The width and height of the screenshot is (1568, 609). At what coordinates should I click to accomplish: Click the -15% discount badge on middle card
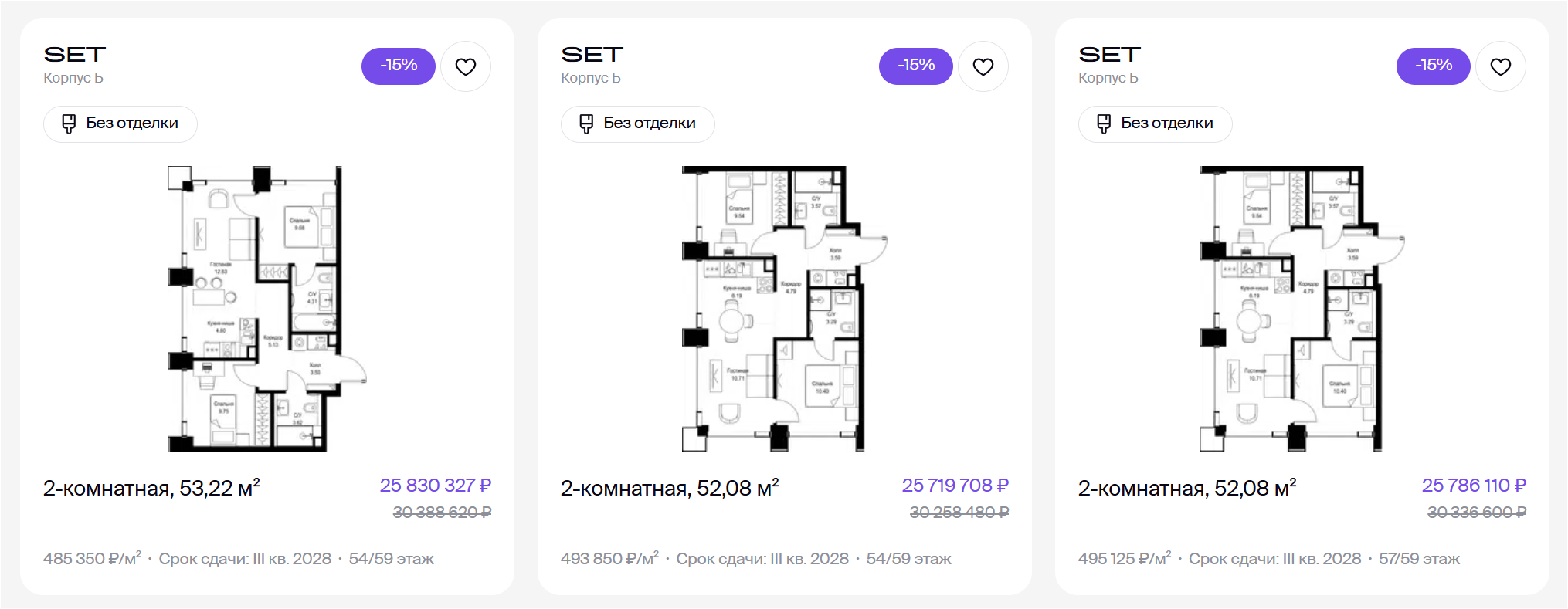coord(916,66)
